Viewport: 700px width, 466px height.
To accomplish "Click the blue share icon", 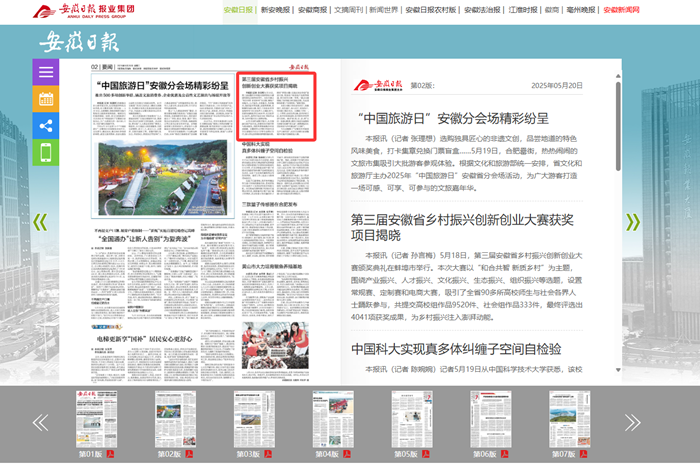I will pos(45,126).
